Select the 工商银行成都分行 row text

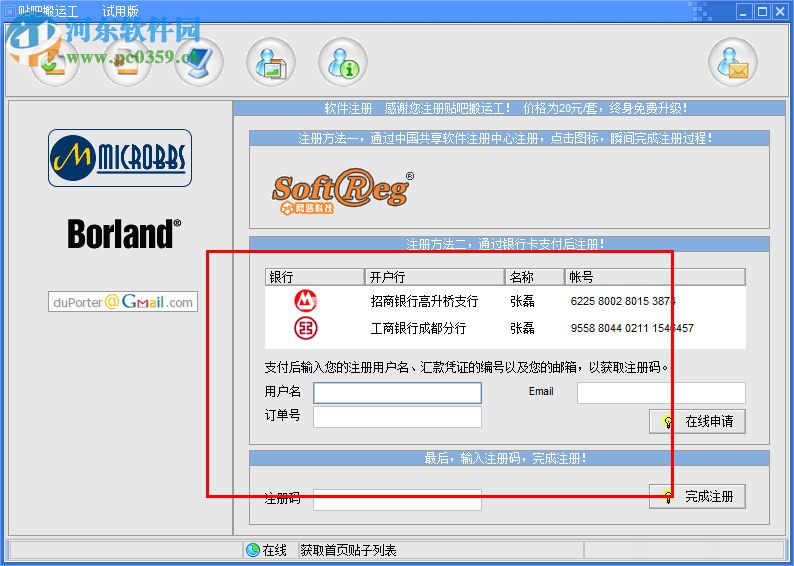418,328
